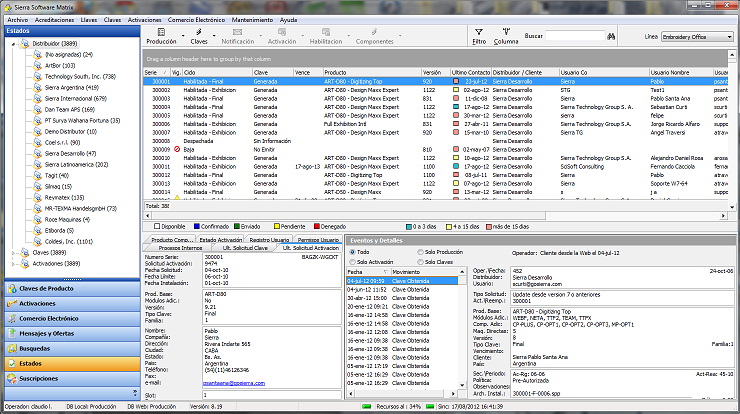The height and width of the screenshot is (414, 740).
Task: Open the Archivo menu
Action: (17, 20)
